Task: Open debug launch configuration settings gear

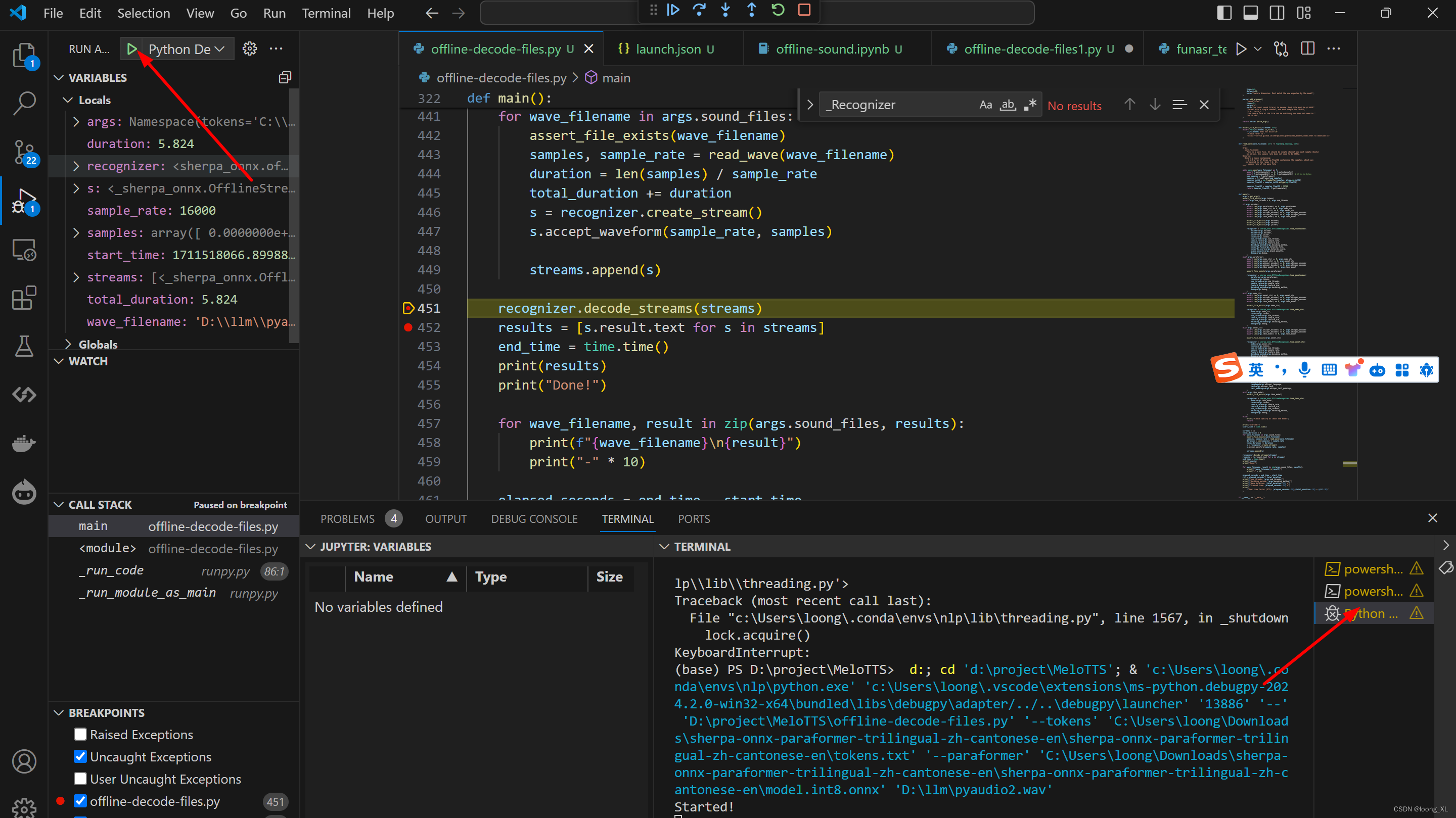Action: coord(249,49)
